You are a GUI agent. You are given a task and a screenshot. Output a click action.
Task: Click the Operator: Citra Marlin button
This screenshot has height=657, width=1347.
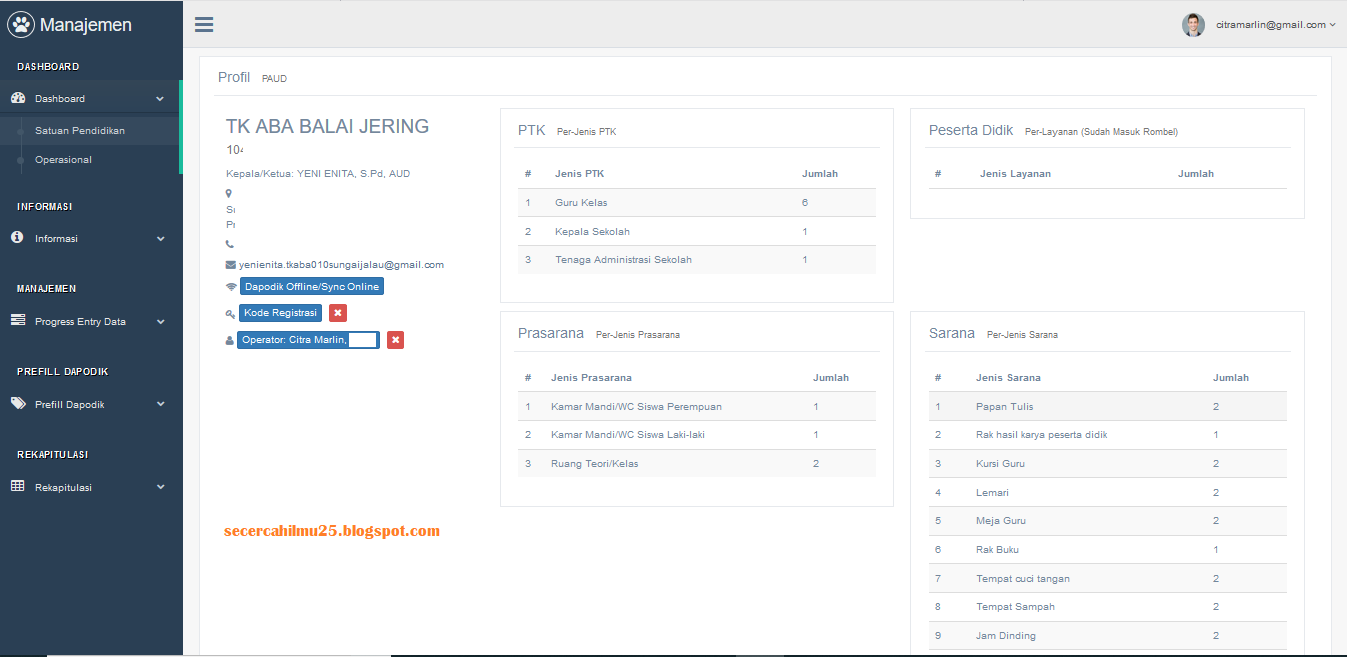308,340
